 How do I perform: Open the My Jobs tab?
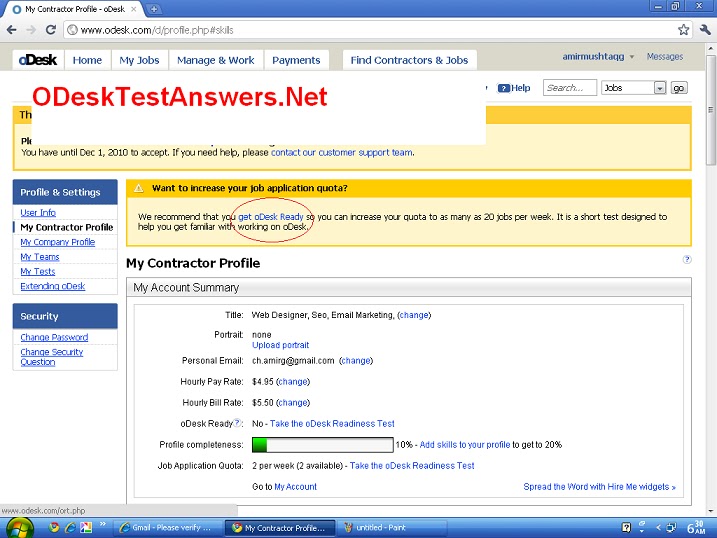tap(139, 60)
